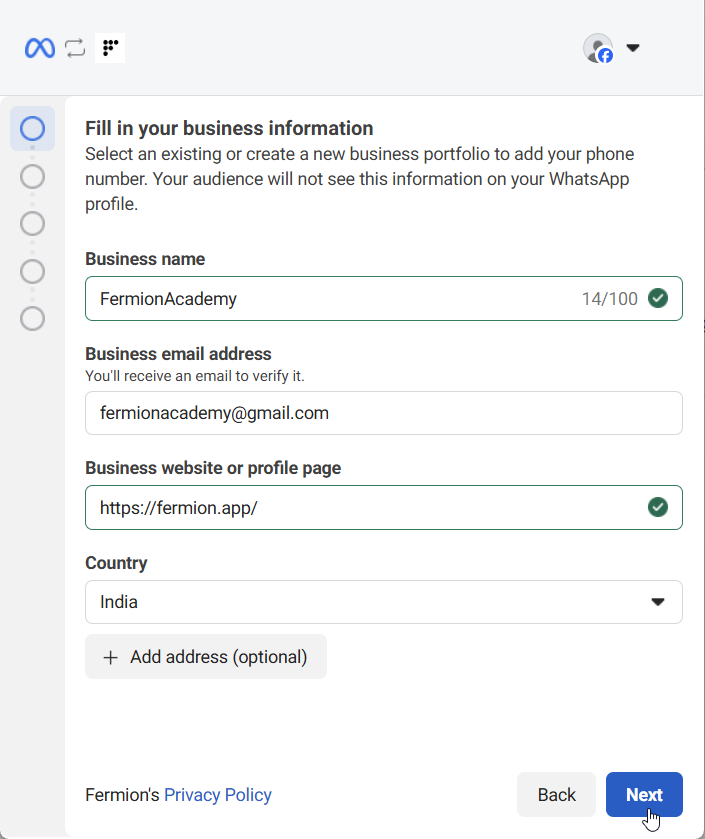The height and width of the screenshot is (839, 705).
Task: Go back with the Back button
Action: pyautogui.click(x=556, y=795)
